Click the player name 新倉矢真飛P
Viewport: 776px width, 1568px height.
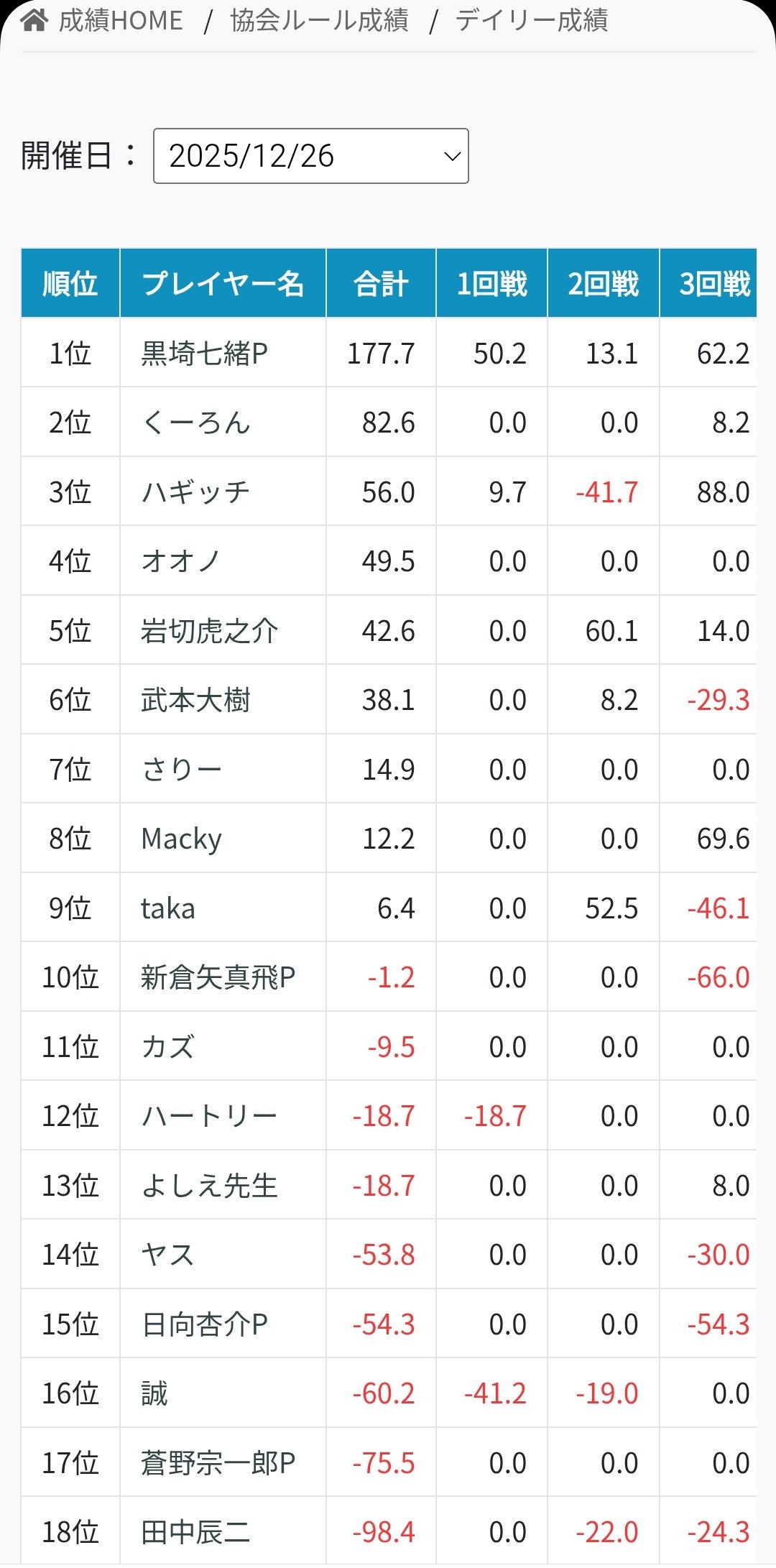218,977
